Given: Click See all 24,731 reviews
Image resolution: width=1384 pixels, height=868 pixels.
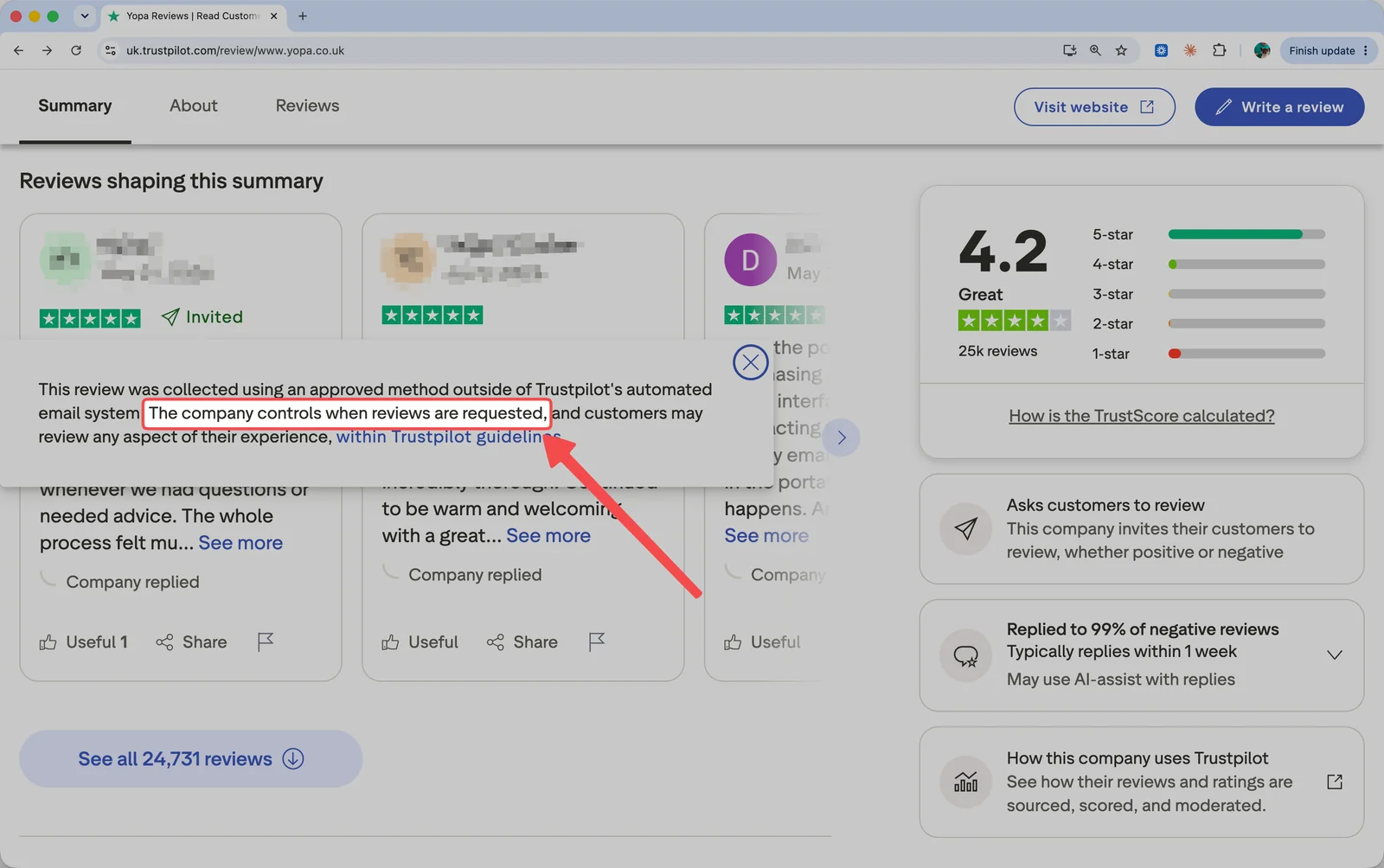Looking at the screenshot, I should pos(191,758).
